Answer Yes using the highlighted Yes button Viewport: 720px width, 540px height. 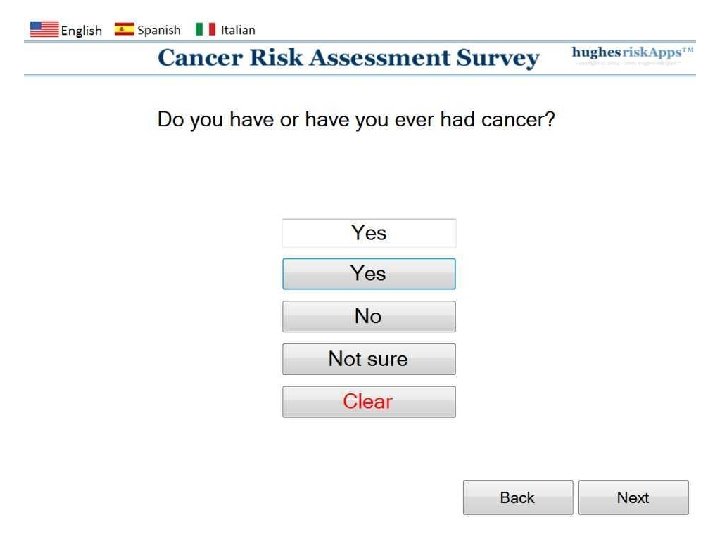(368, 274)
